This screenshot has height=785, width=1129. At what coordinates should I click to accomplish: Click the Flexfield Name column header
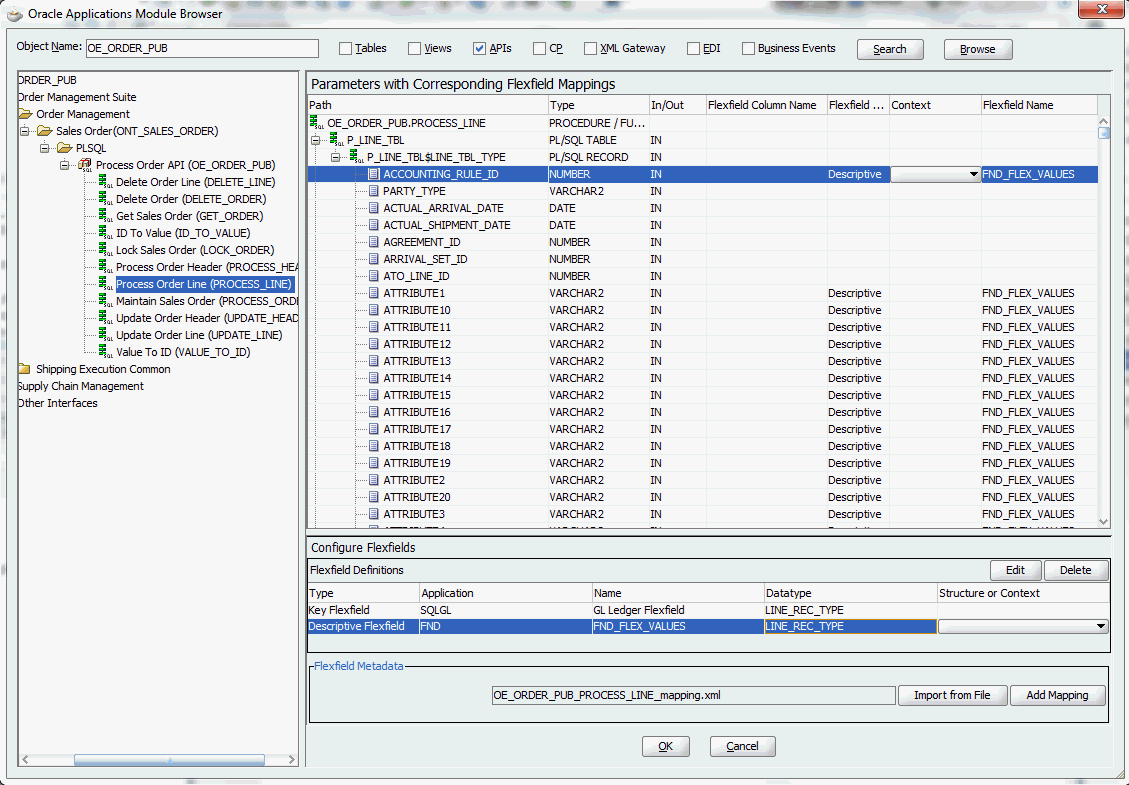1039,105
